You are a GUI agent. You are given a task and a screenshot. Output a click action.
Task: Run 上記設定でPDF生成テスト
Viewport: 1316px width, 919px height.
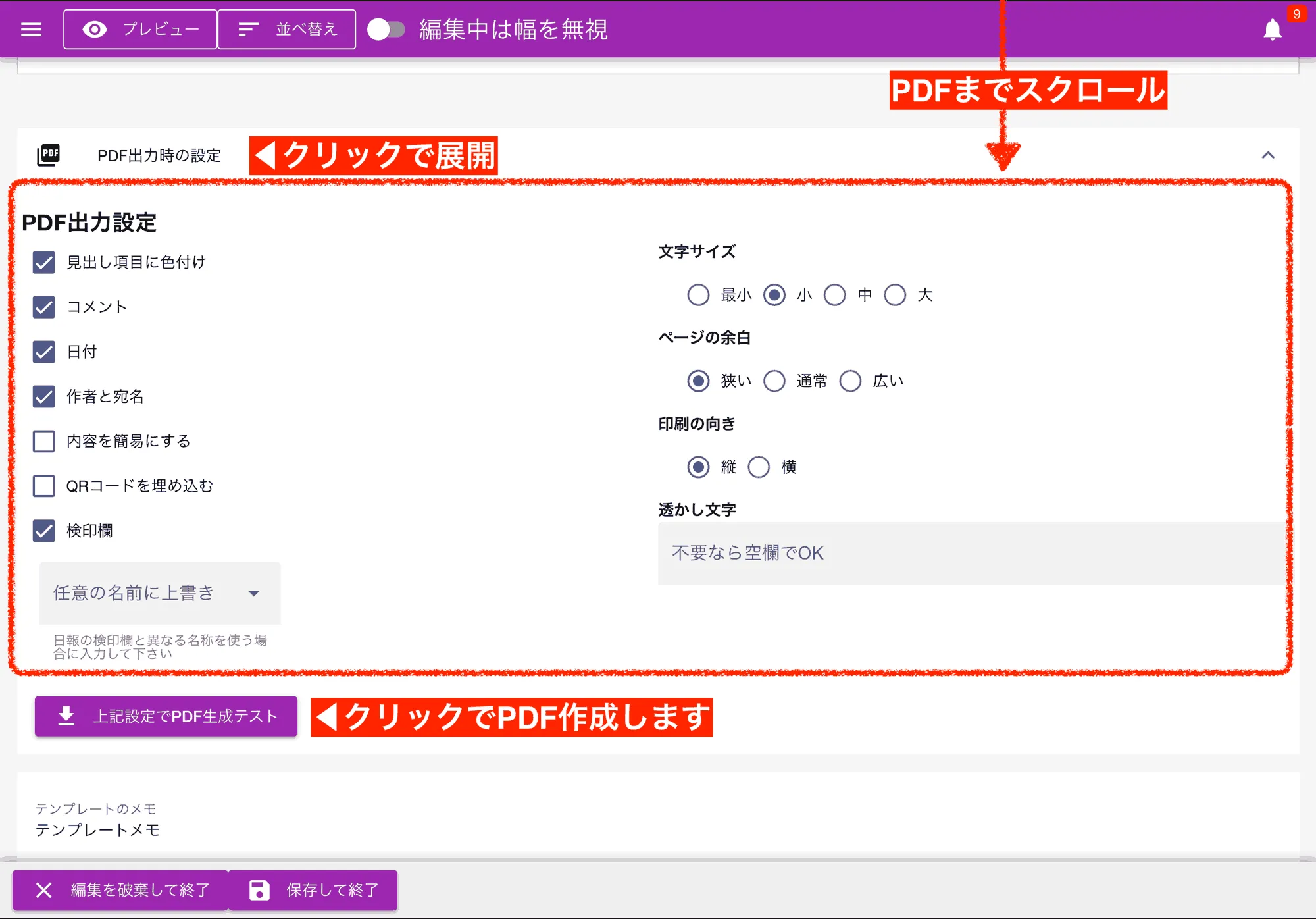pos(166,716)
